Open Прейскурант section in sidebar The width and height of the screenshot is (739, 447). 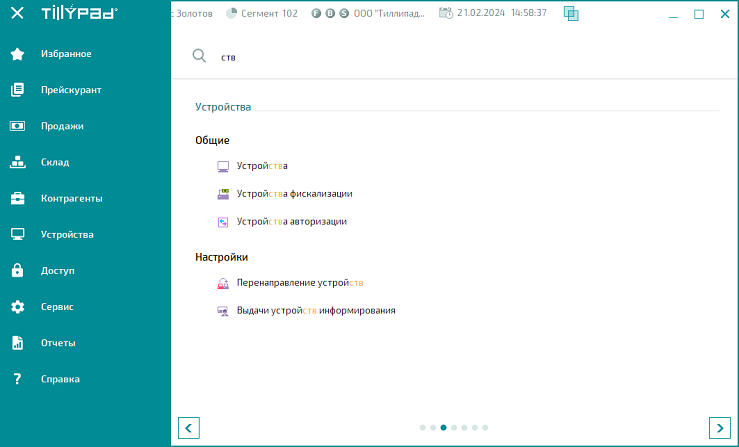coord(70,90)
